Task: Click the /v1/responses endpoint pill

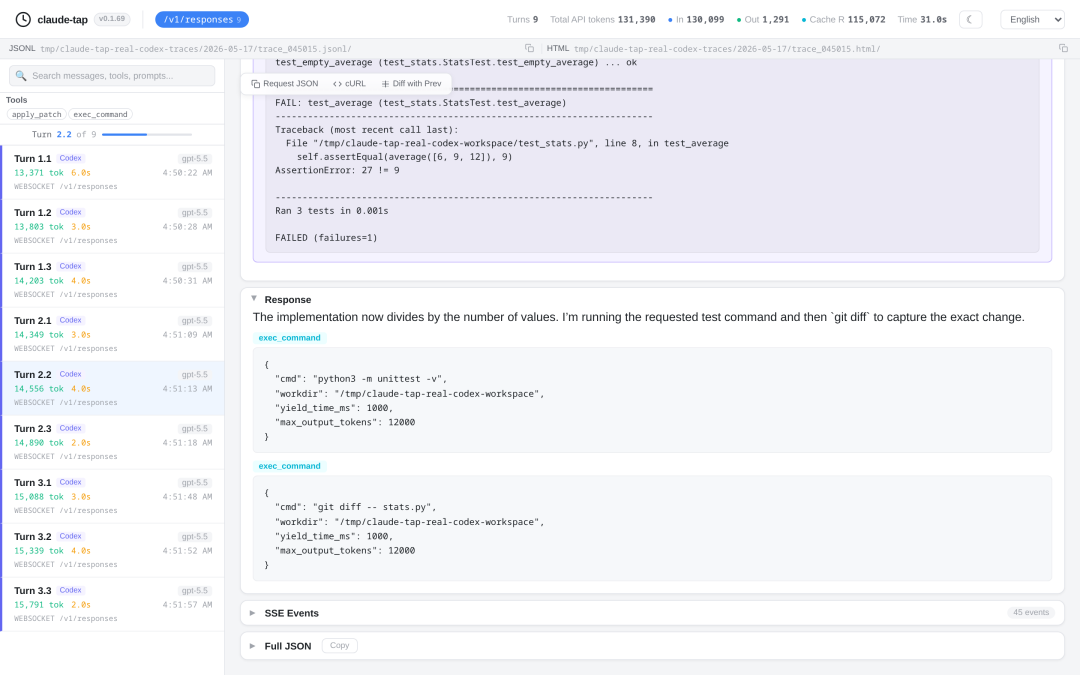Action: (x=202, y=19)
